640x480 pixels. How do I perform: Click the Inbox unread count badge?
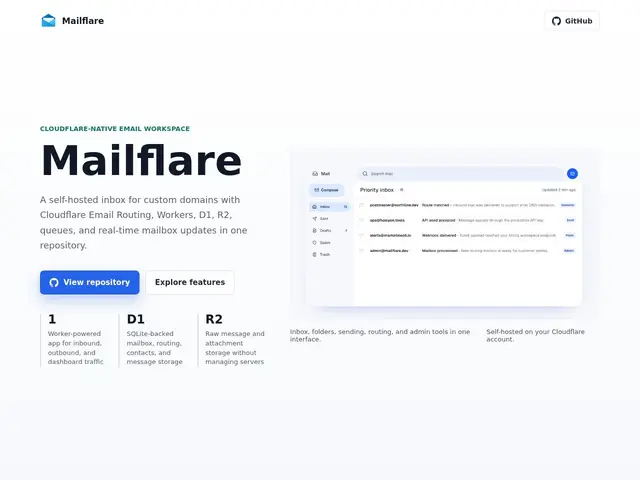pyautogui.click(x=346, y=207)
